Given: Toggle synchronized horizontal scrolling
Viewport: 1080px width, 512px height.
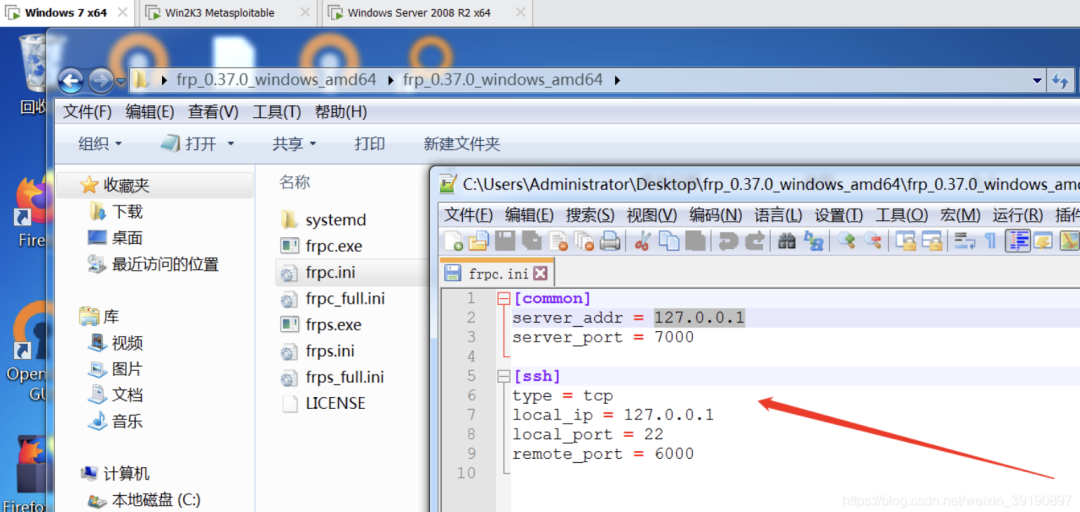Looking at the screenshot, I should (x=932, y=240).
